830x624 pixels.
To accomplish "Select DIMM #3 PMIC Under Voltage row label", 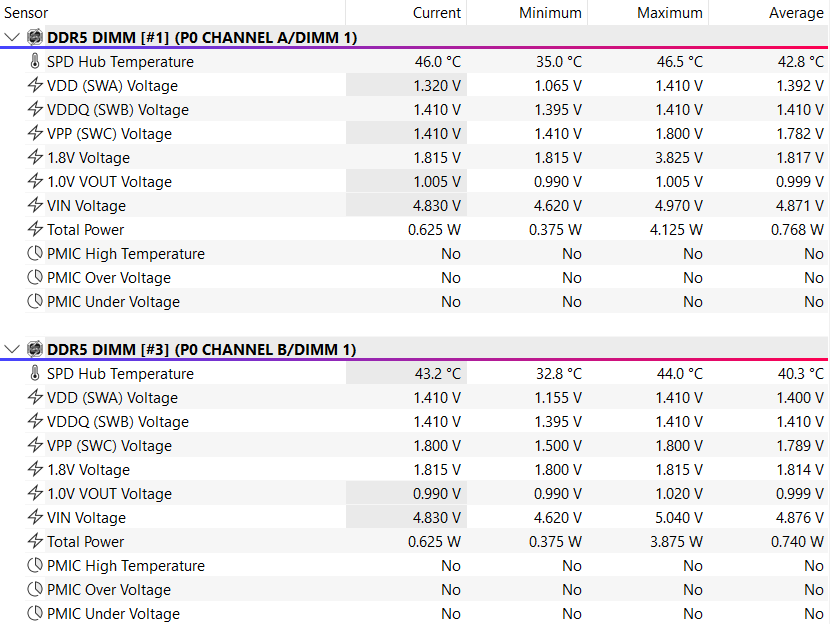I will 113,613.
